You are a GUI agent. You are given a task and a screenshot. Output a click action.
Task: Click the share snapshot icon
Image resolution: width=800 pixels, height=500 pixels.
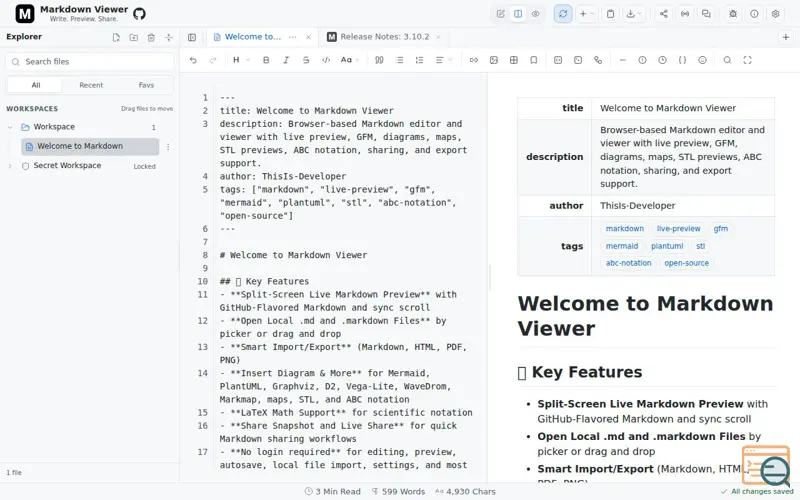(x=663, y=14)
